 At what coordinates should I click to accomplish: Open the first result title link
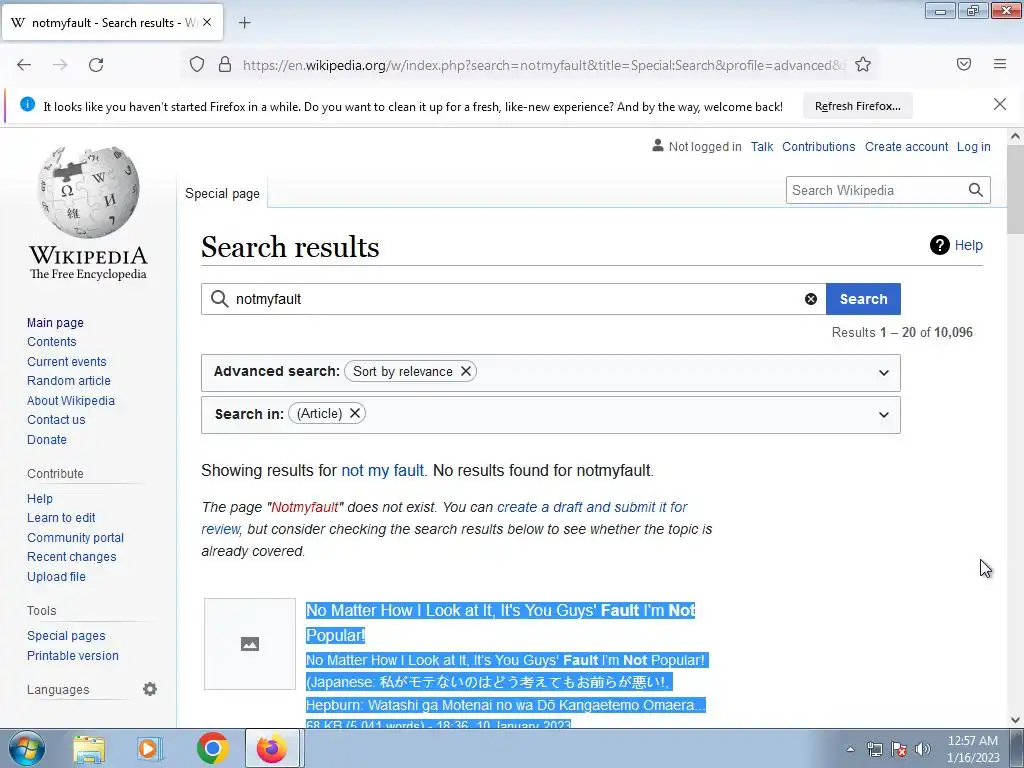[x=500, y=622]
